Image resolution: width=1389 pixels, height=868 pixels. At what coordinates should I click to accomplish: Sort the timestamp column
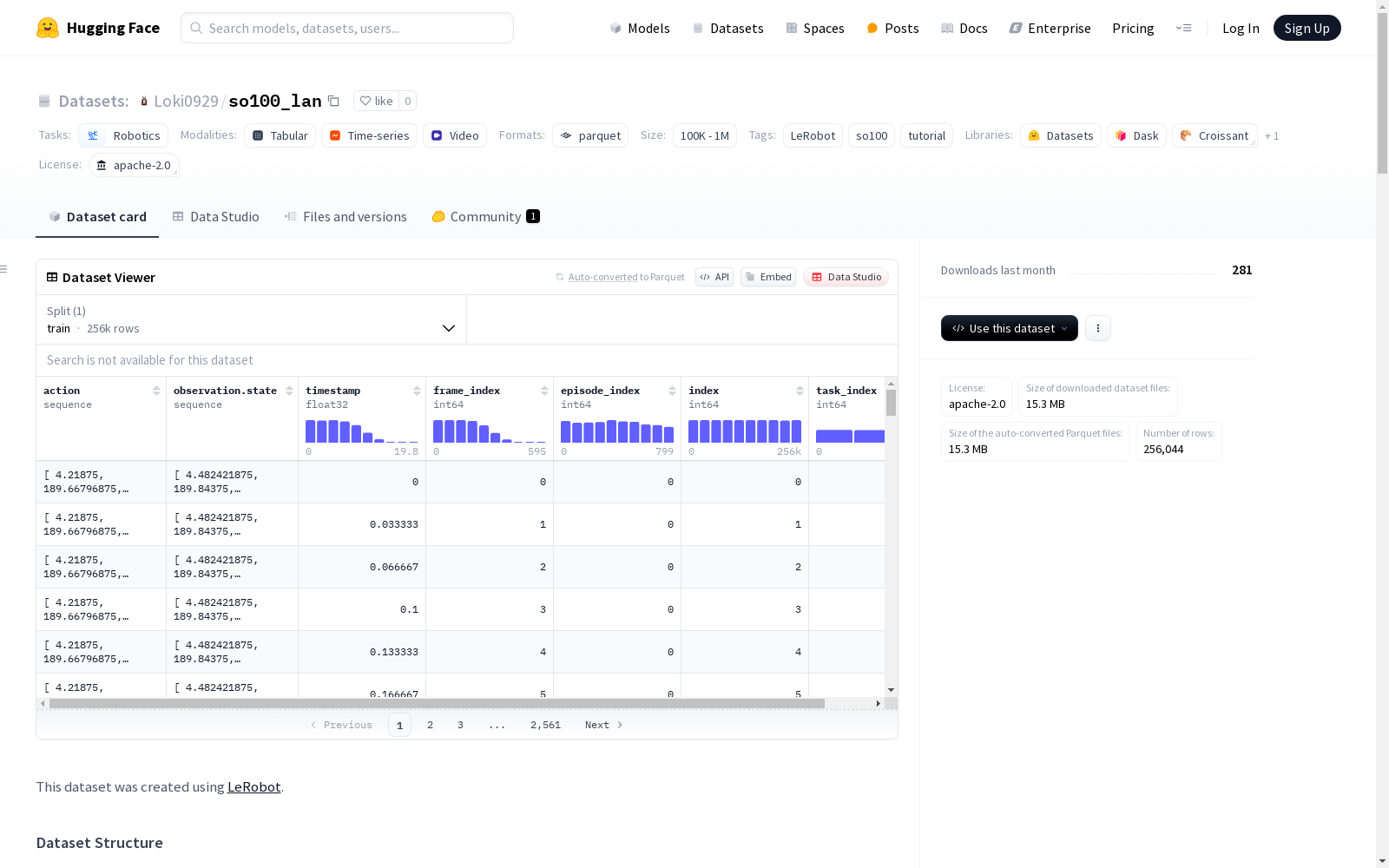[417, 391]
